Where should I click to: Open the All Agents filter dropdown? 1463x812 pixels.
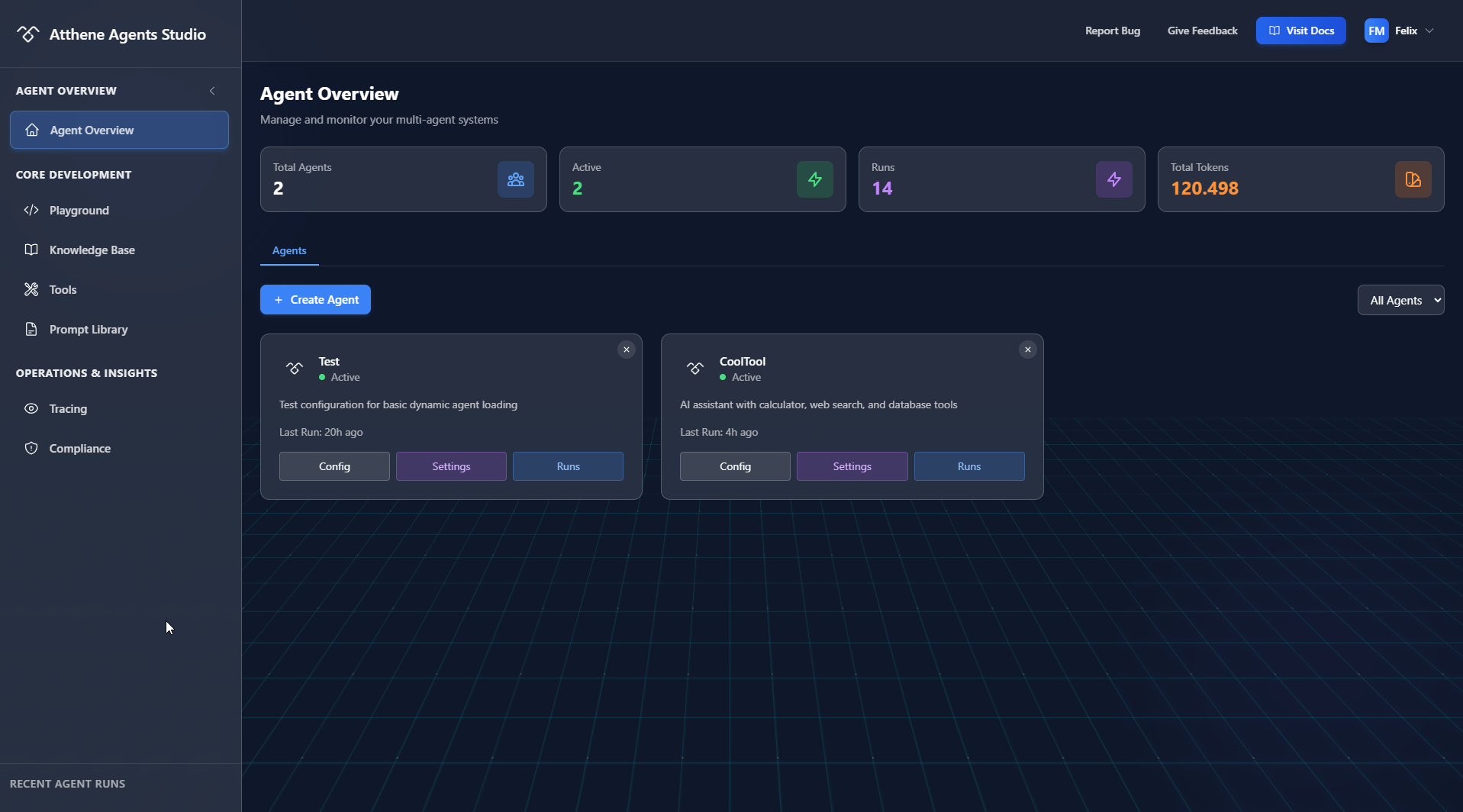(1401, 299)
